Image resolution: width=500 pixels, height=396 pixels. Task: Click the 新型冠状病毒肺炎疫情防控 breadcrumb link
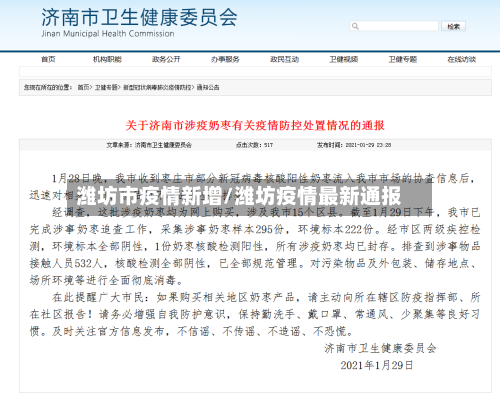(x=157, y=87)
